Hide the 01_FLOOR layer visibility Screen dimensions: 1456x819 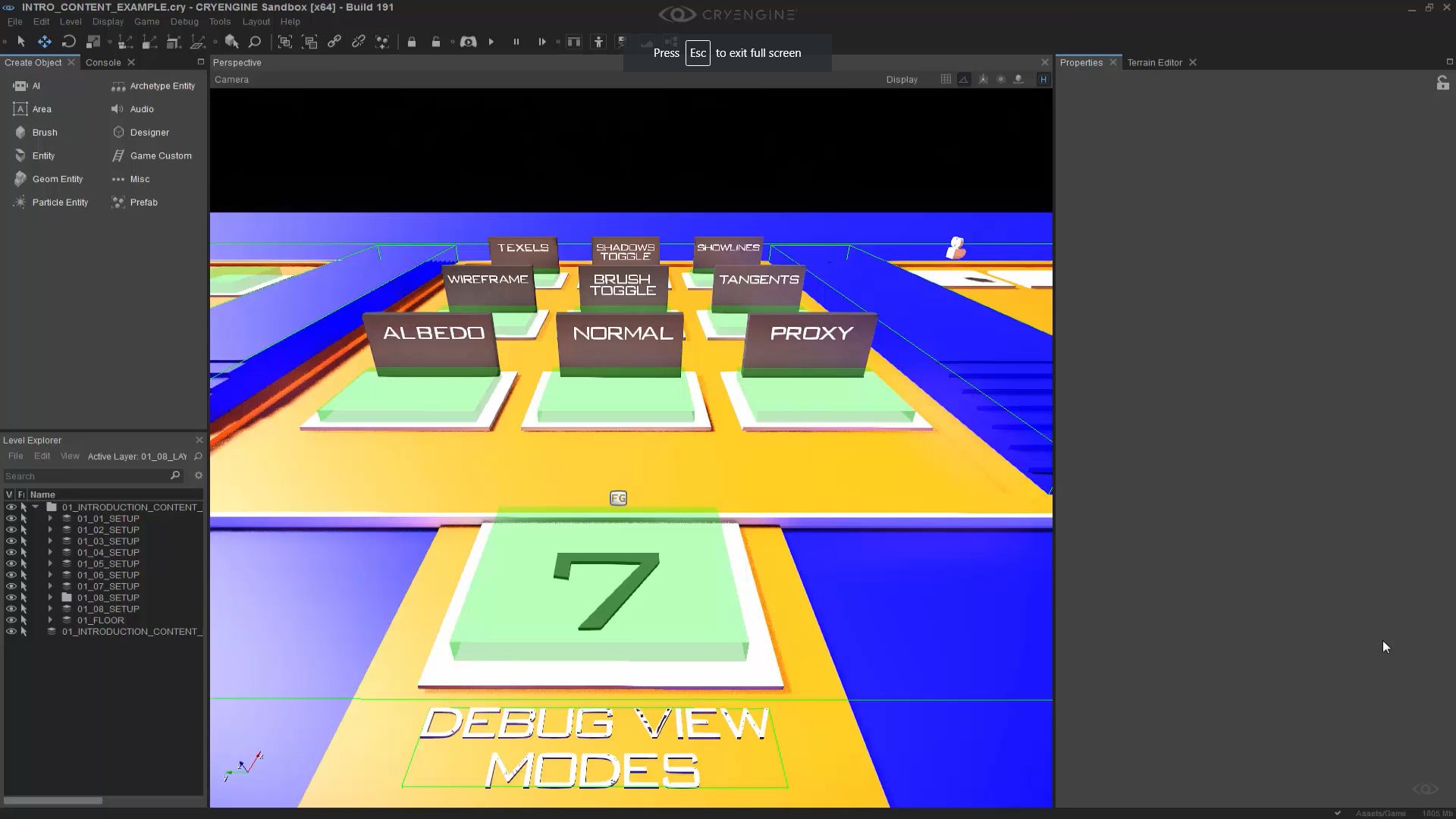(11, 620)
